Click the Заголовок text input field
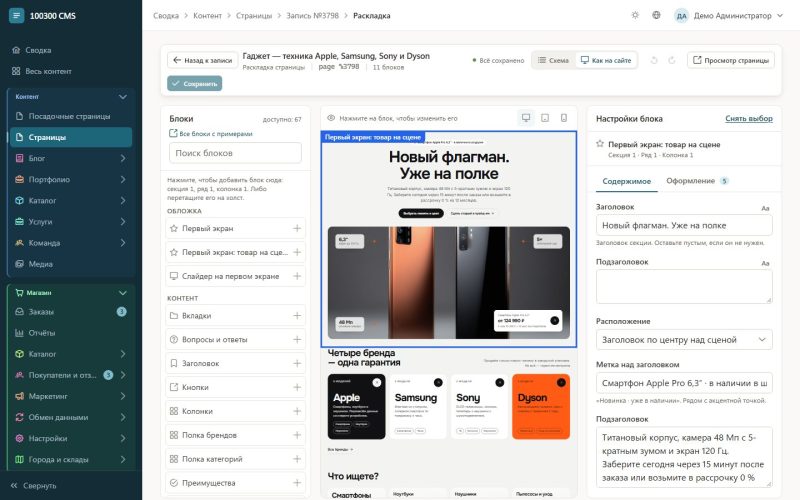 684,226
